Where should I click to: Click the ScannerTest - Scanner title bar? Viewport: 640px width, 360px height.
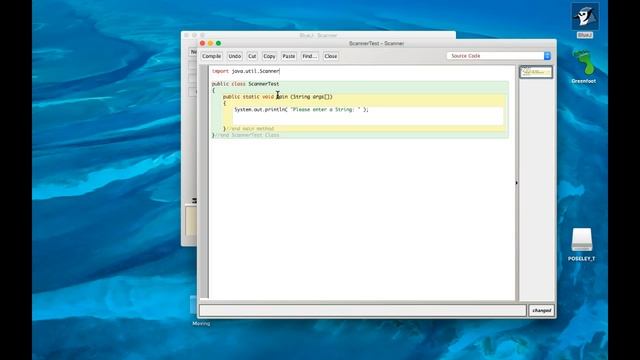(376, 43)
